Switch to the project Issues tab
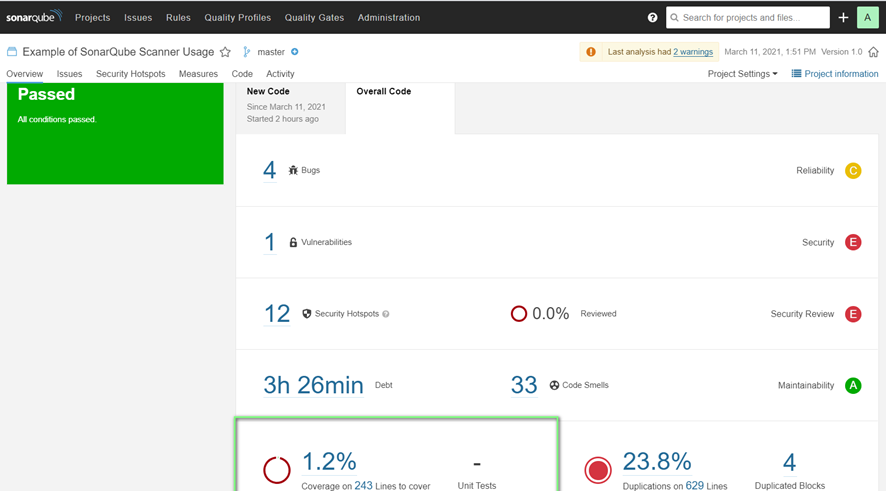The height and width of the screenshot is (491, 886). point(69,74)
